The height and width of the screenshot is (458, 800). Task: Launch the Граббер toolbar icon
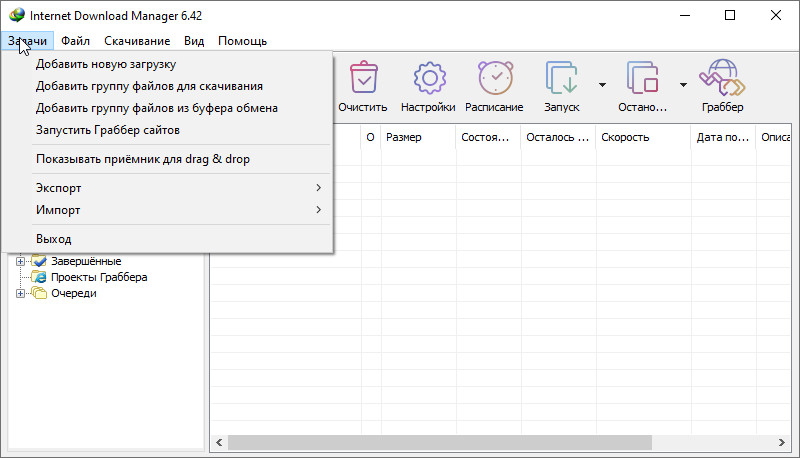coord(721,78)
